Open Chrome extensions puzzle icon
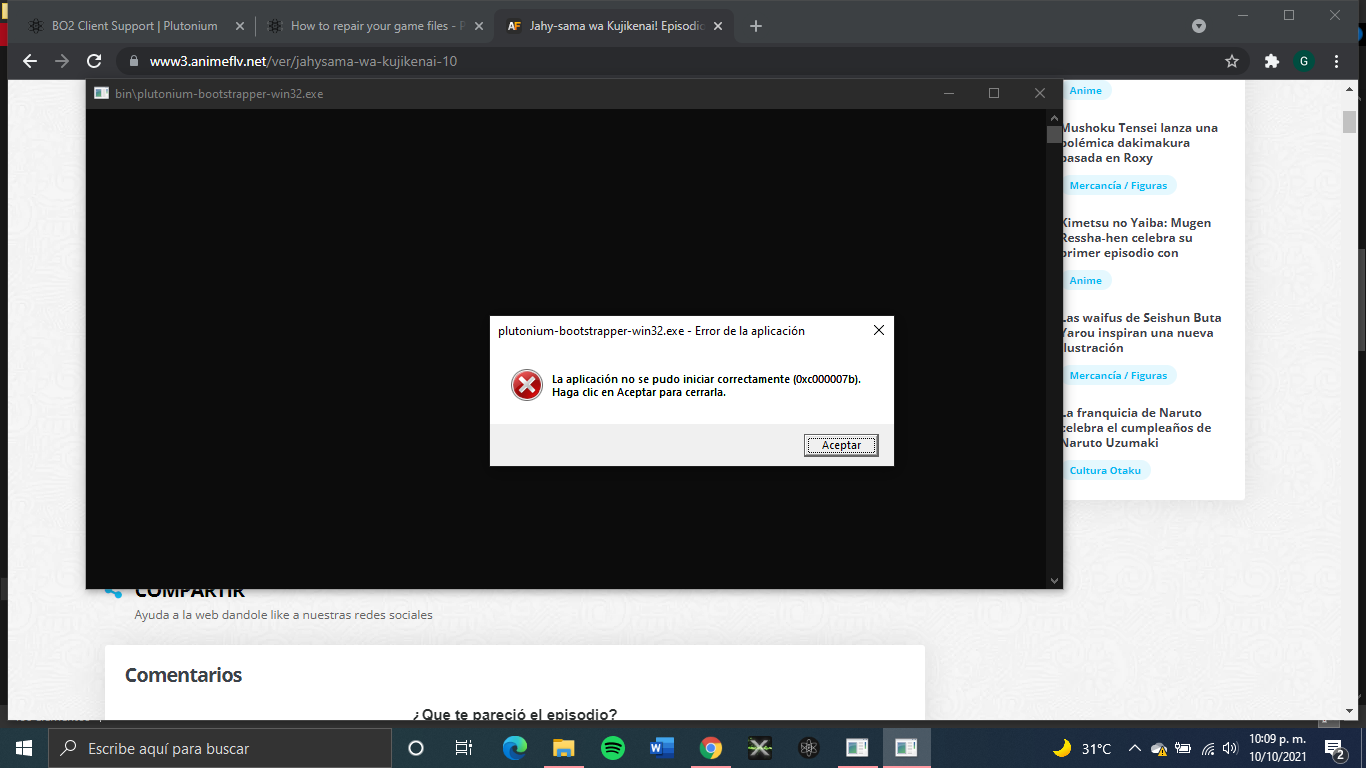The width and height of the screenshot is (1366, 768). 1272,61
